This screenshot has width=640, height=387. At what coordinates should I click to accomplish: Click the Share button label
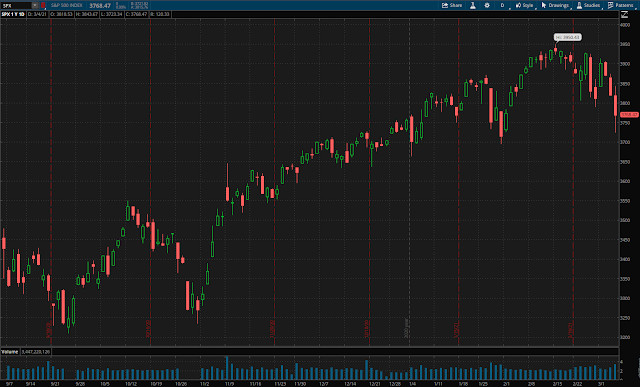pos(456,5)
